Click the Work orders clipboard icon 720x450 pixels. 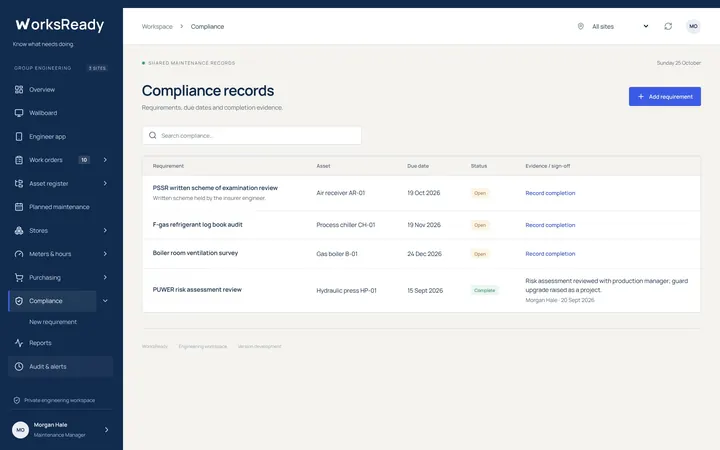(x=19, y=160)
